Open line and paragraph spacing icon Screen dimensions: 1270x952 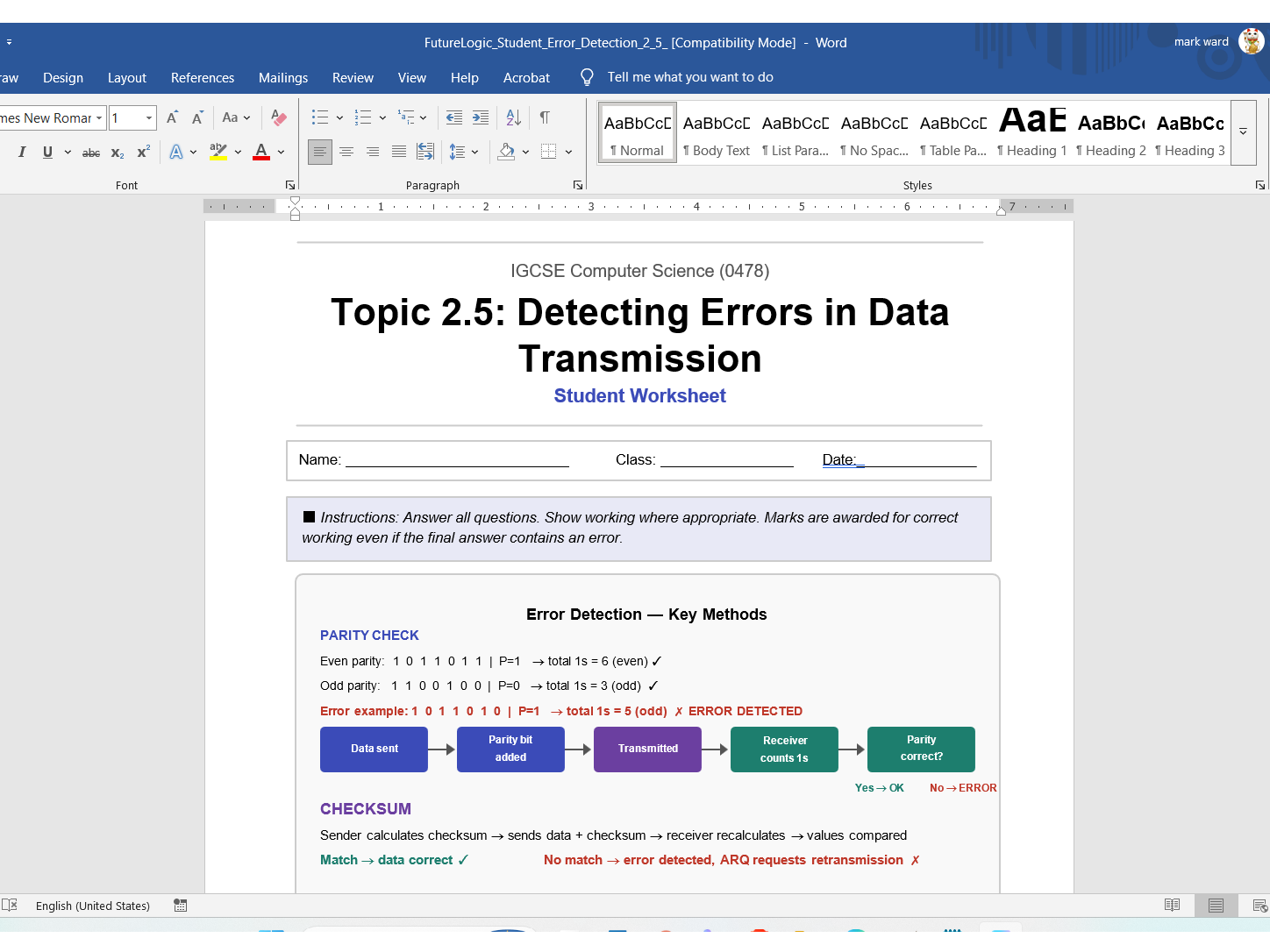[457, 152]
